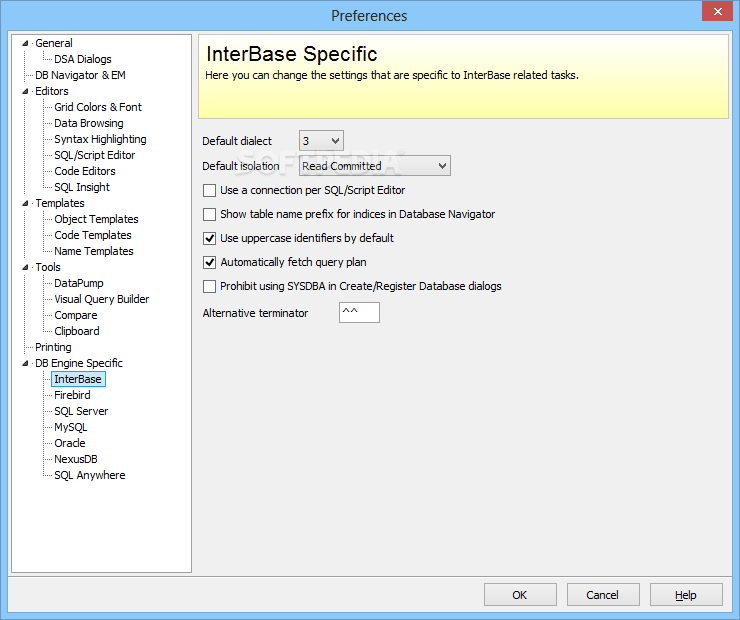Select DB Engine Specific category

(x=79, y=363)
